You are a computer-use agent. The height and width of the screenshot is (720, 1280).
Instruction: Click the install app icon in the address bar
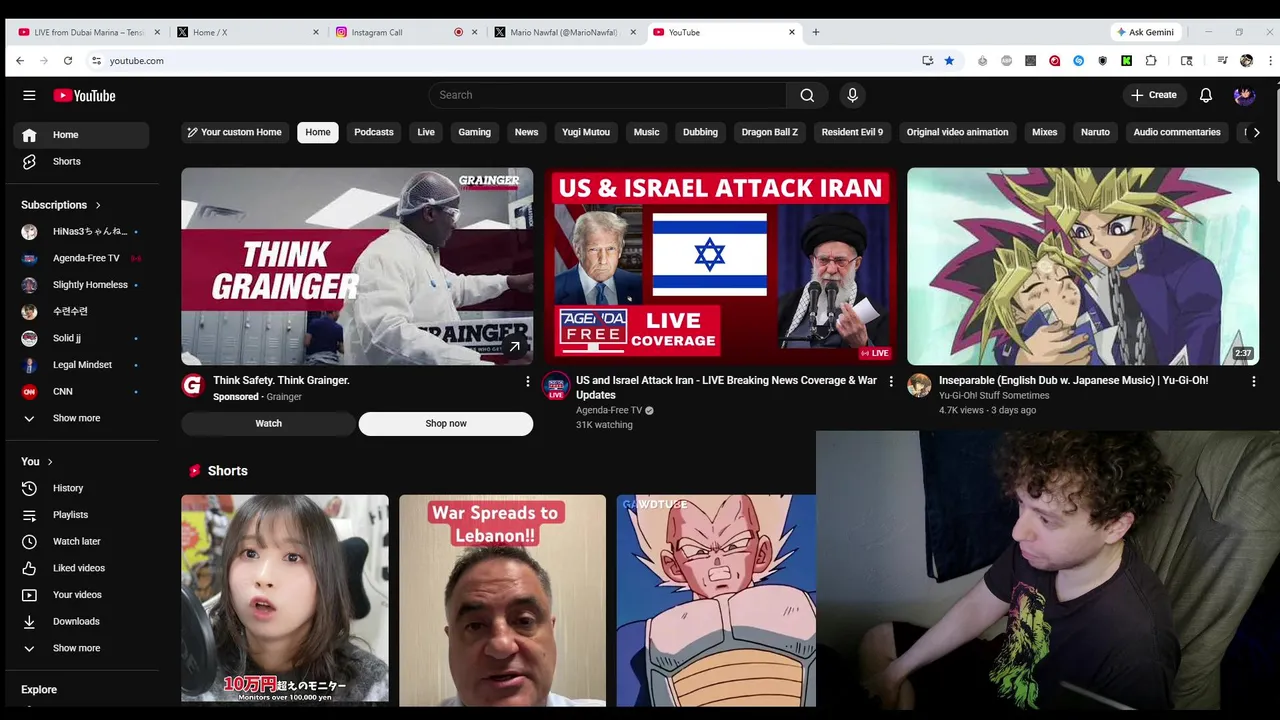[928, 61]
